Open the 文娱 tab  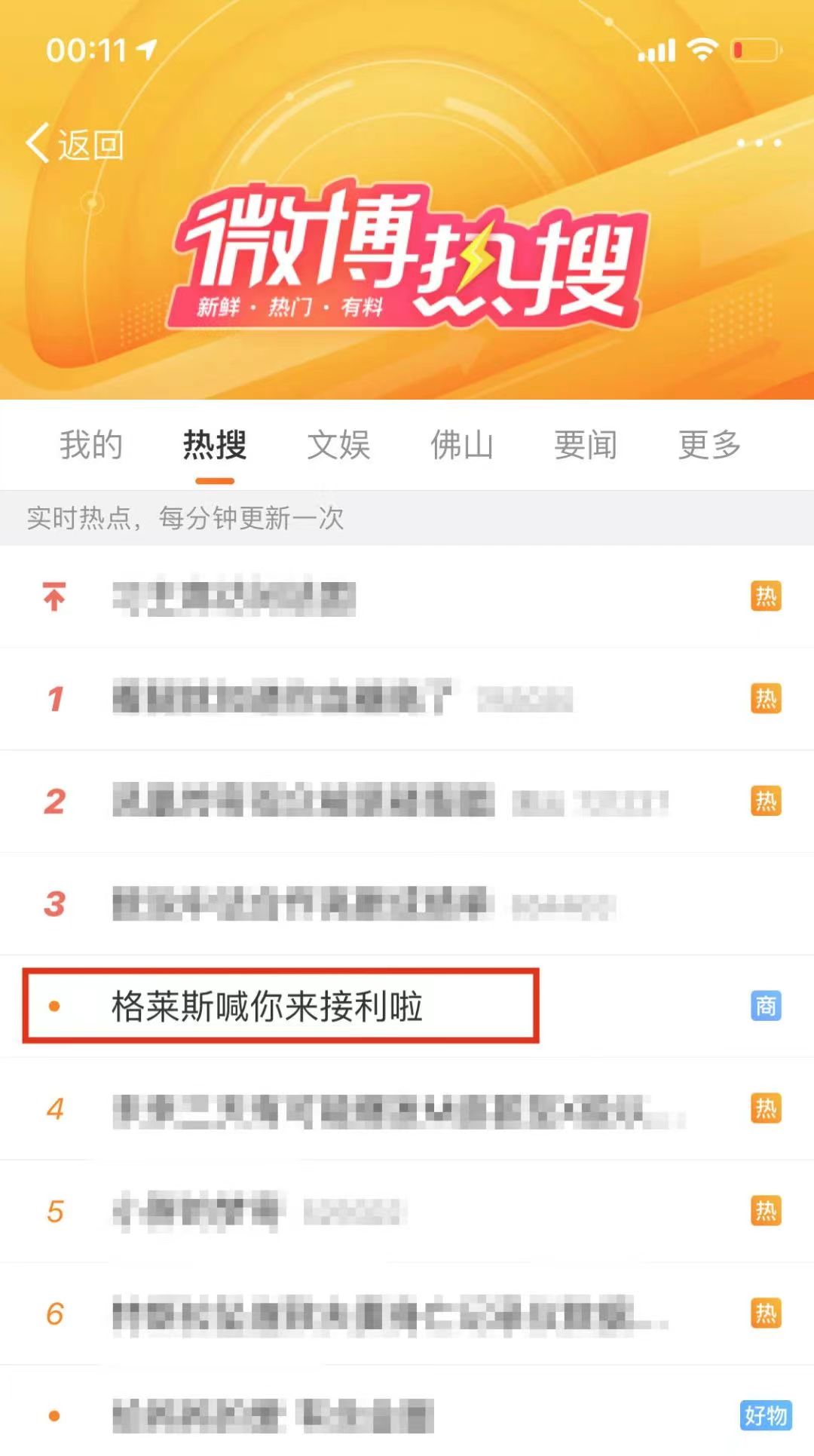coord(338,444)
